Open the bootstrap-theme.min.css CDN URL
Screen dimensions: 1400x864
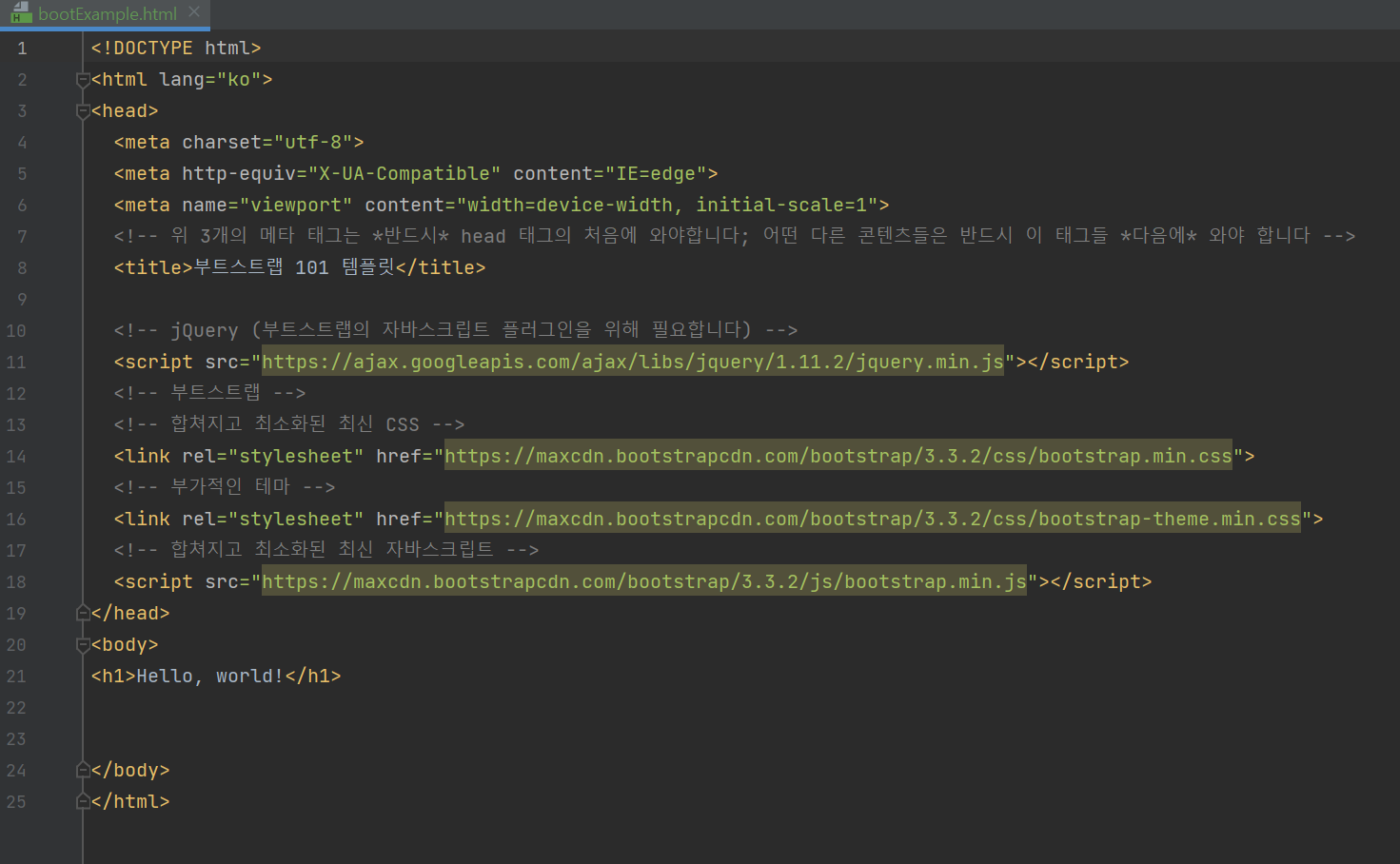pos(873,519)
